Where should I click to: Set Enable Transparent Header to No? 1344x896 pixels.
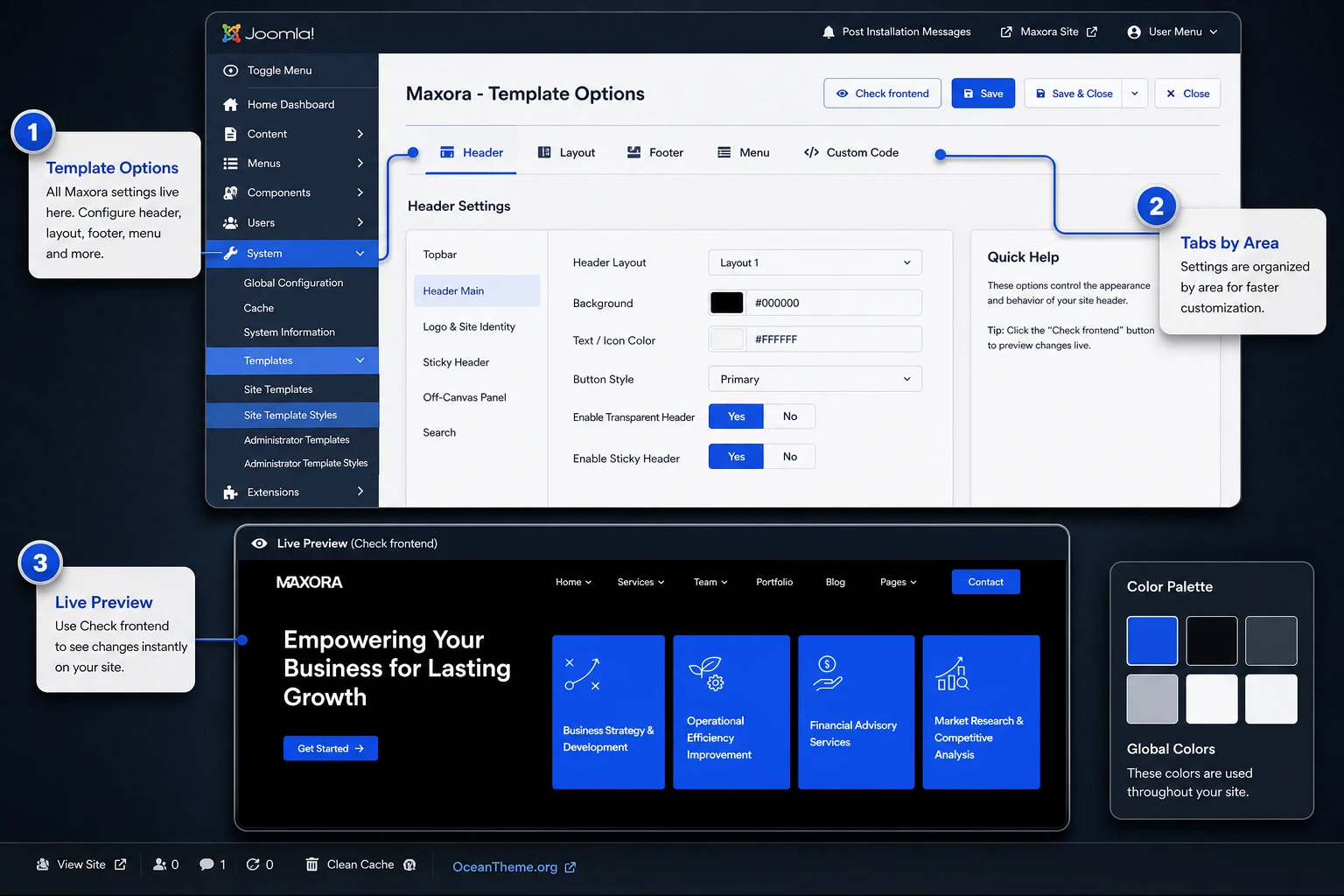[x=789, y=416]
